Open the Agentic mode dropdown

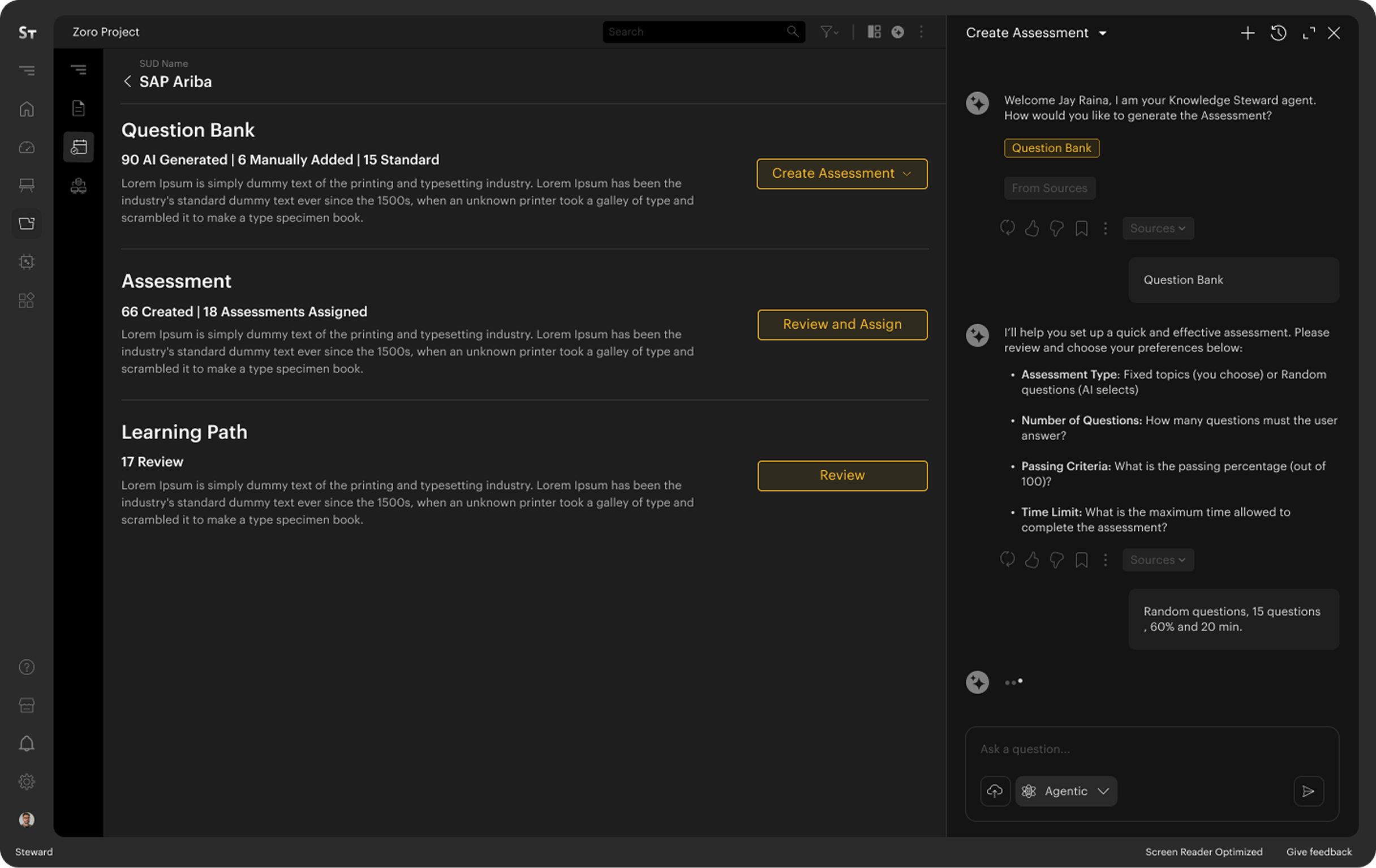pyautogui.click(x=1066, y=791)
